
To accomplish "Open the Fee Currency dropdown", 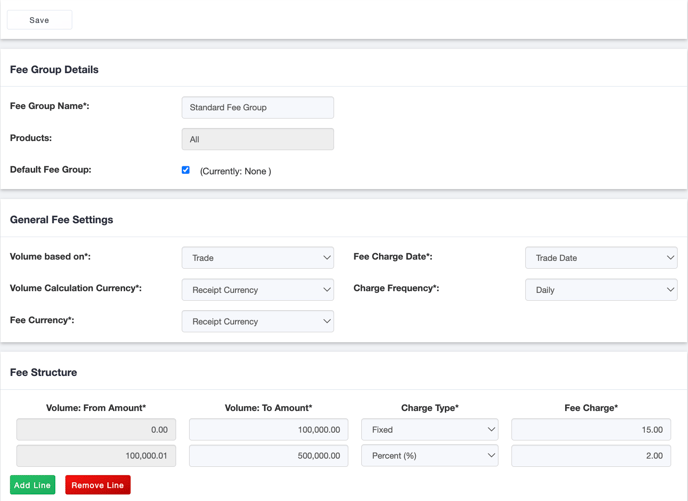I will click(257, 322).
